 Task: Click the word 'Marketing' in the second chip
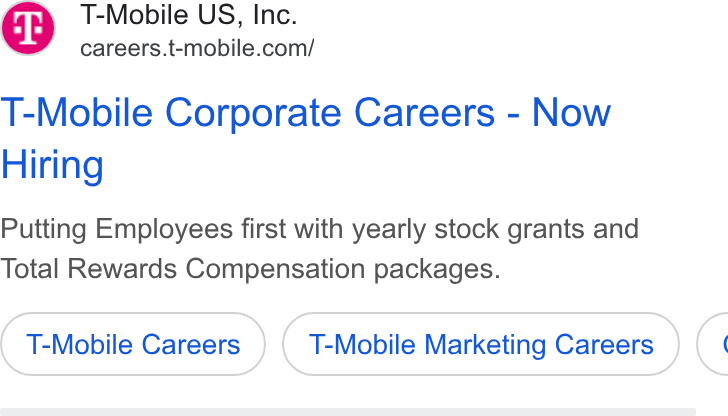(x=485, y=344)
